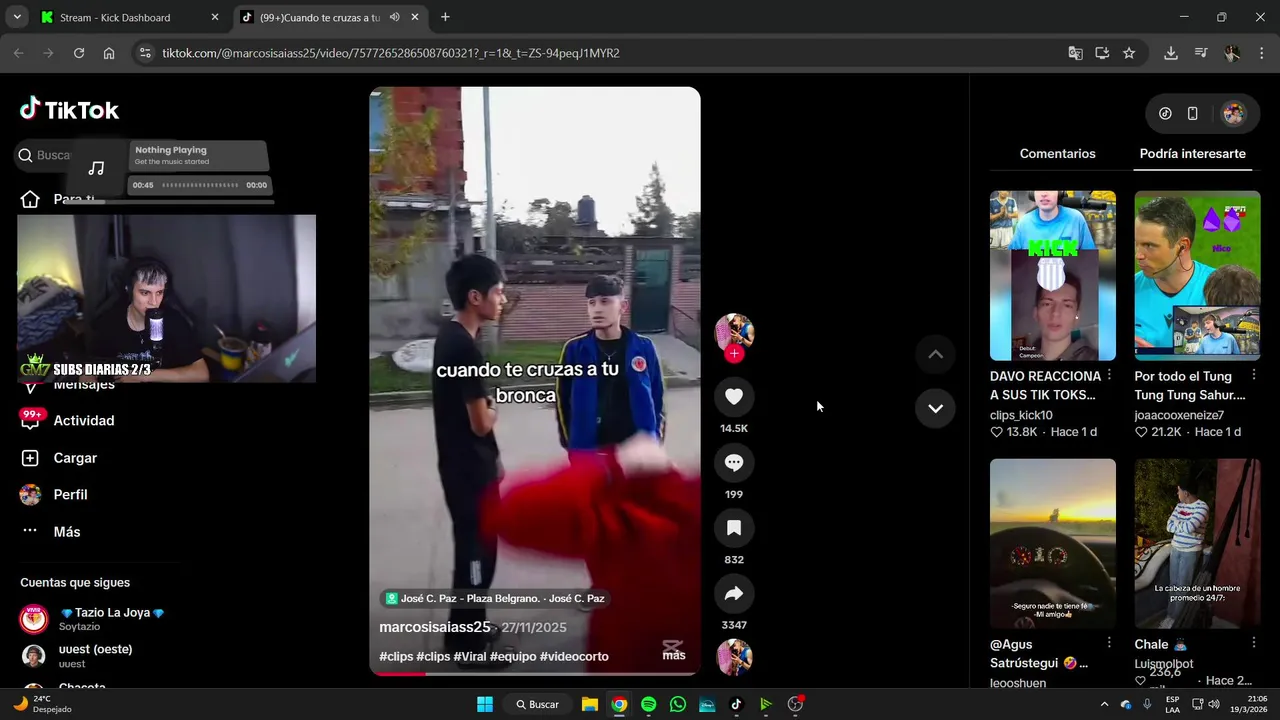Mute the TikTok tab audio icon
The width and height of the screenshot is (1280, 720).
click(x=394, y=17)
